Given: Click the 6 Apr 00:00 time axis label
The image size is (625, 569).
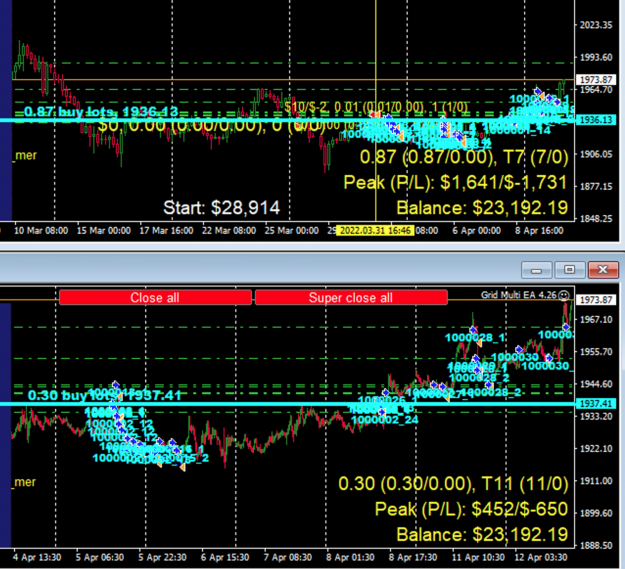Looking at the screenshot, I should pos(477,231).
